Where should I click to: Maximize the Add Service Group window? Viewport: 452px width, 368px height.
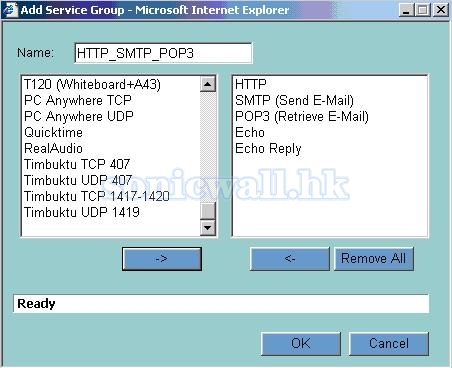pyautogui.click(x=423, y=10)
